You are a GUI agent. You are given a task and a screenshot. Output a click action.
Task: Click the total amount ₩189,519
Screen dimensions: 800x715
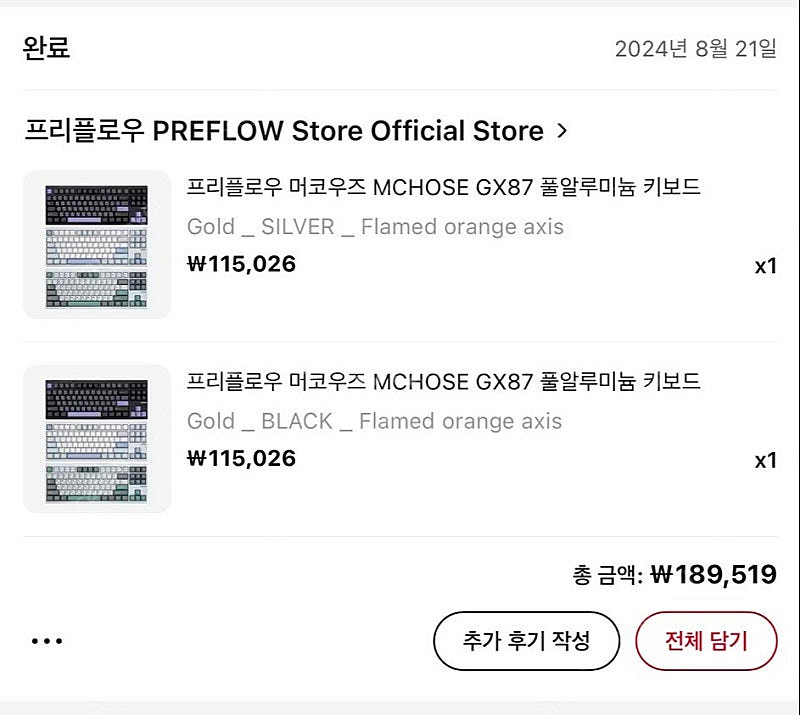click(x=713, y=575)
